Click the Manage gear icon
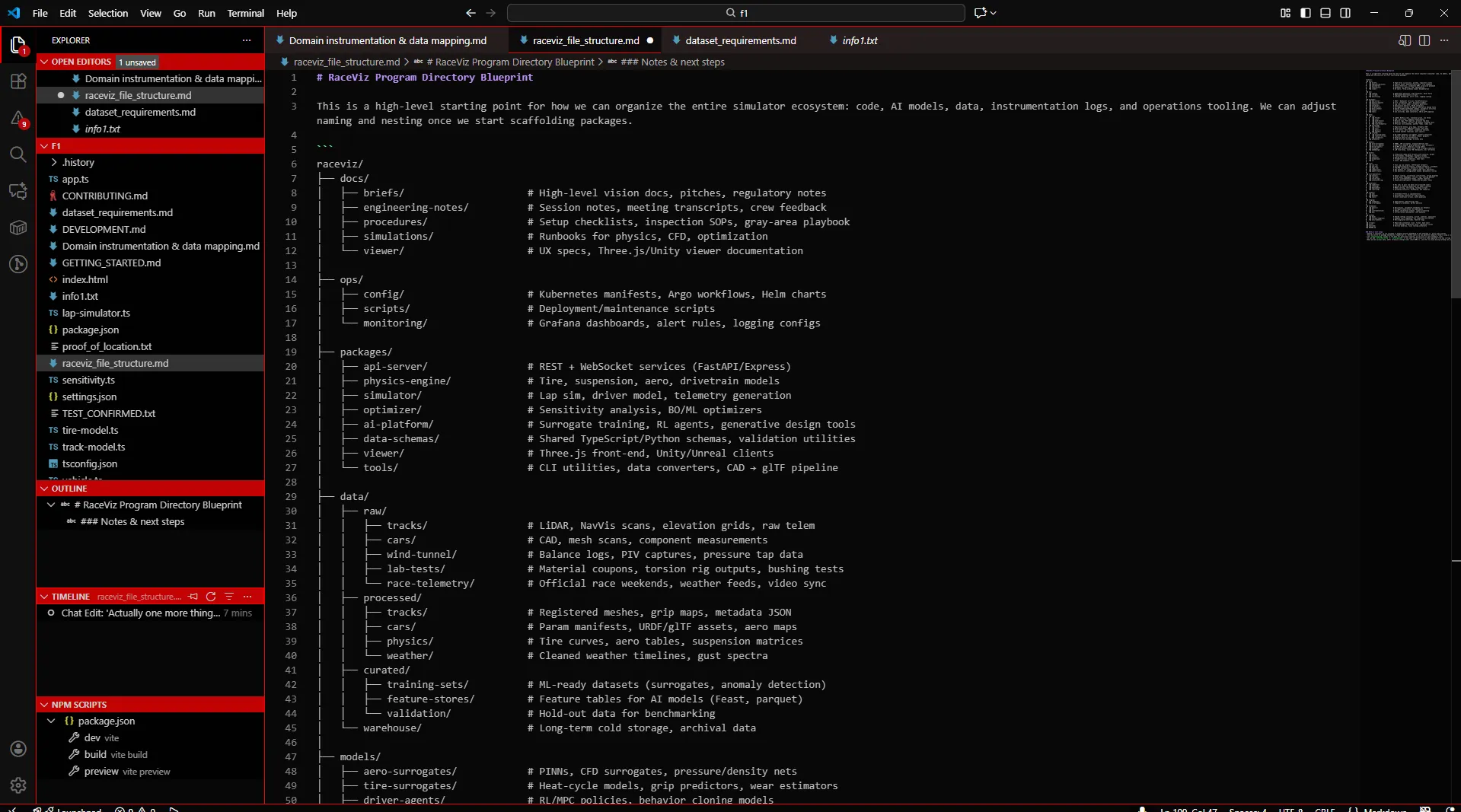The height and width of the screenshot is (812, 1461). (18, 785)
